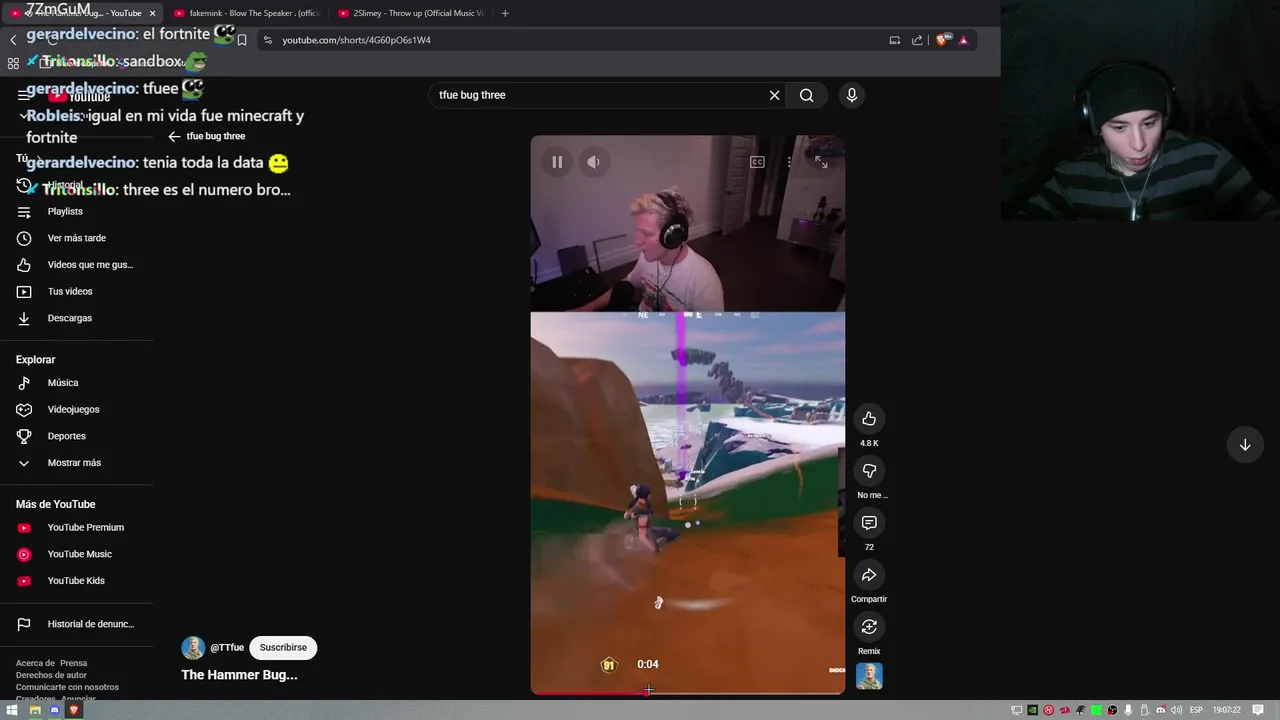The height and width of the screenshot is (720, 1280).
Task: Click the taskbar clock showing 19:07:22
Action: pyautogui.click(x=1227, y=710)
